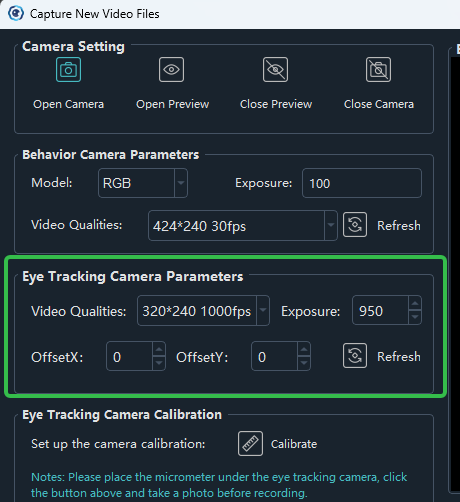The width and height of the screenshot is (460, 502).
Task: Click the Close Camera crossed-camera icon
Action: coord(378,69)
